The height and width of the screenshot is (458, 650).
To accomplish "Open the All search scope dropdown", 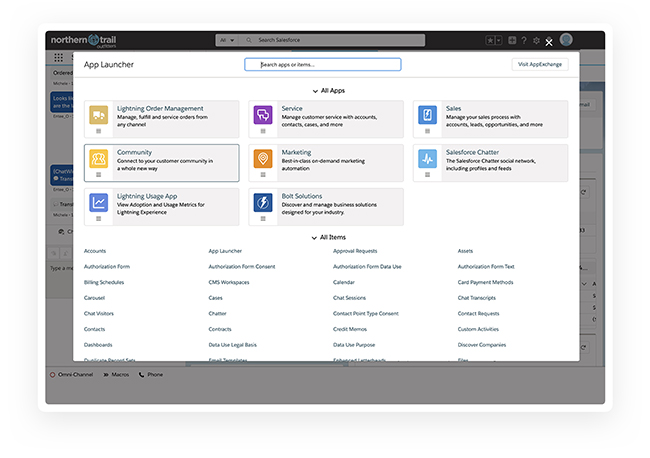I will click(227, 40).
